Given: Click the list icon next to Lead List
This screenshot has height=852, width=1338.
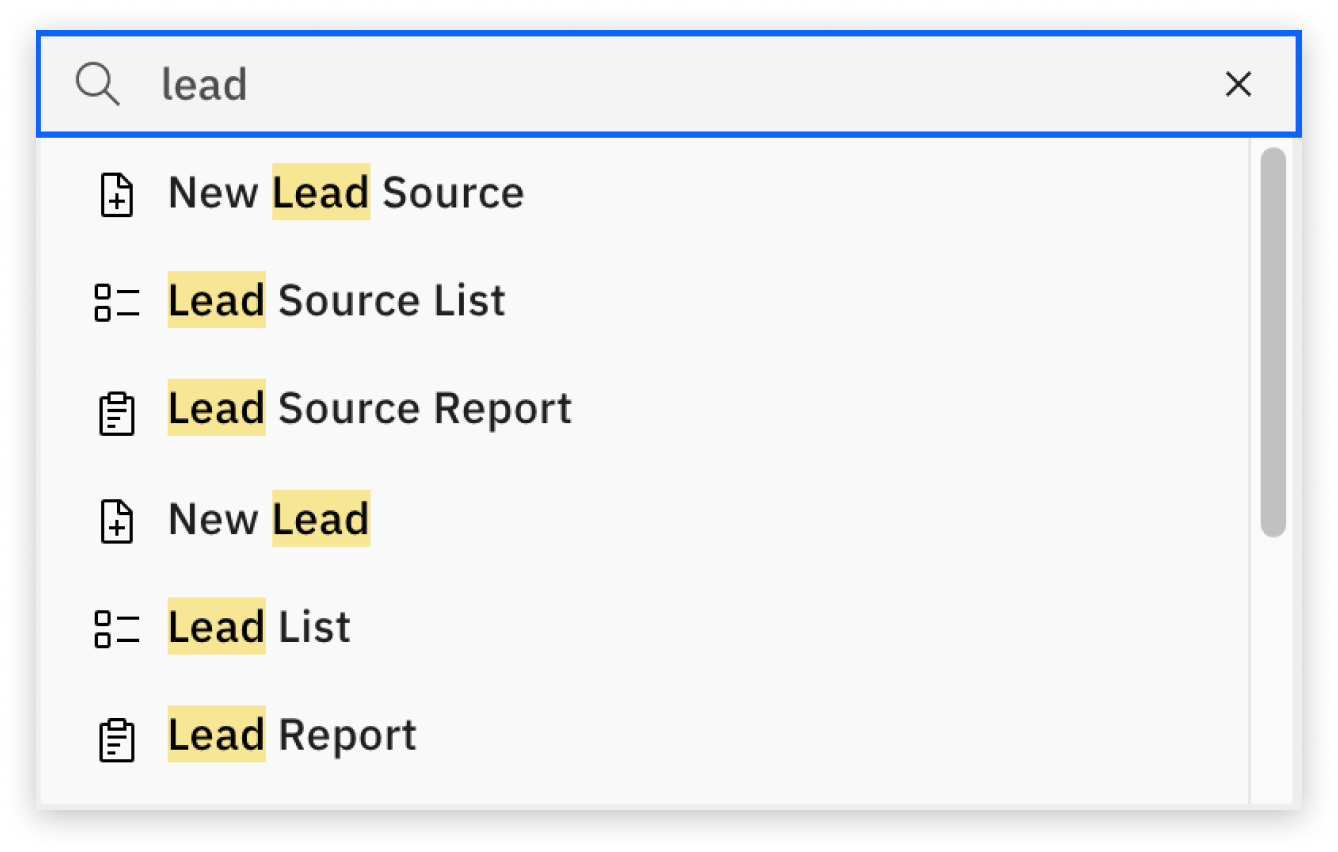Looking at the screenshot, I should click(x=117, y=628).
